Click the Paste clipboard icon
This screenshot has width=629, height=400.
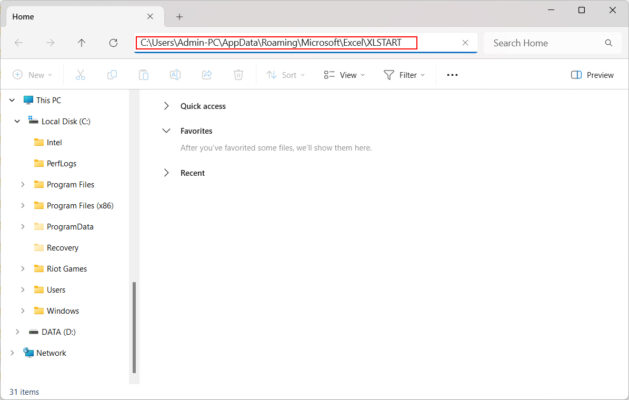[x=144, y=75]
